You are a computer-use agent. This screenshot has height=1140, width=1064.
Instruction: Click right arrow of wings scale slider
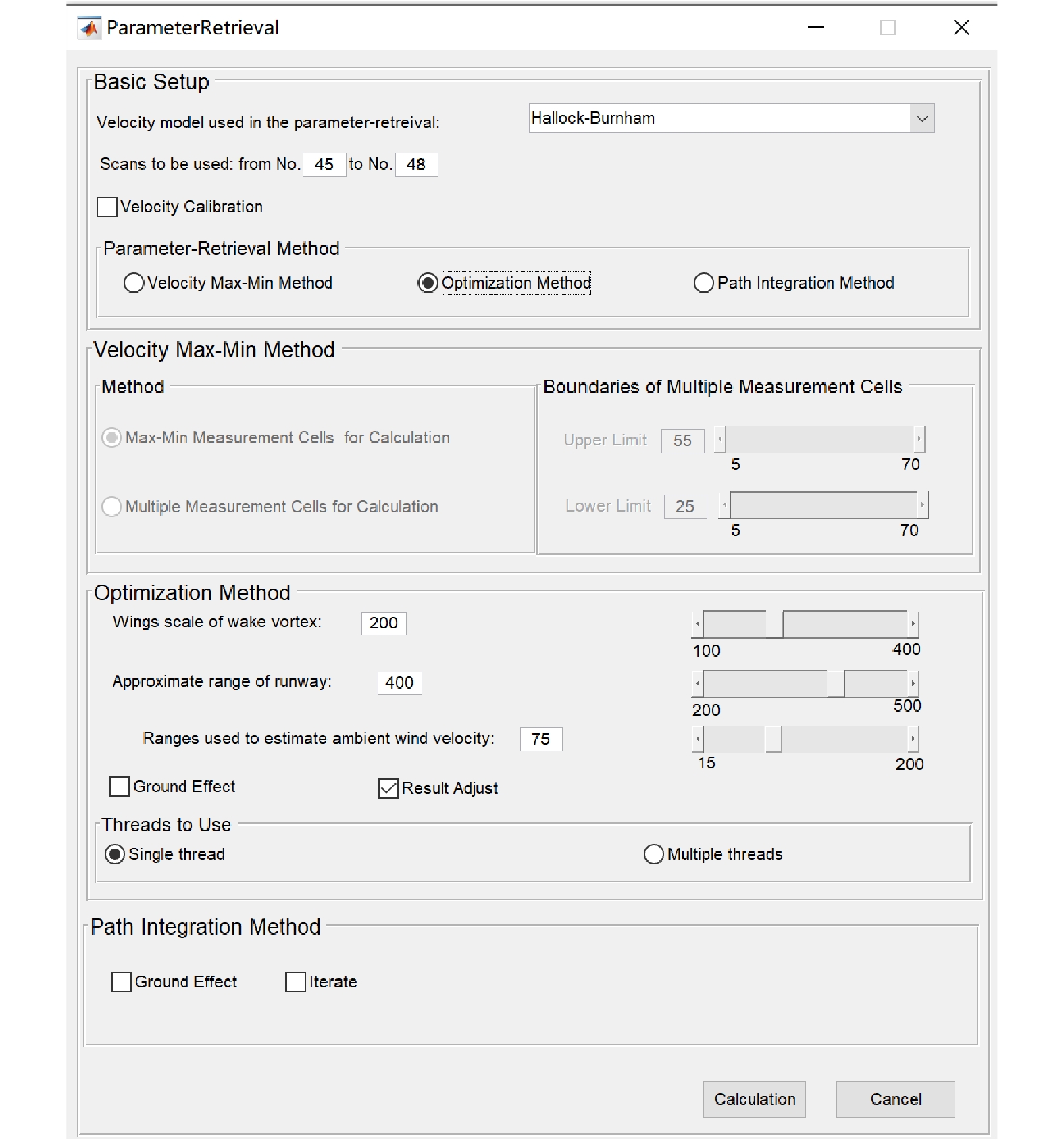pos(913,624)
